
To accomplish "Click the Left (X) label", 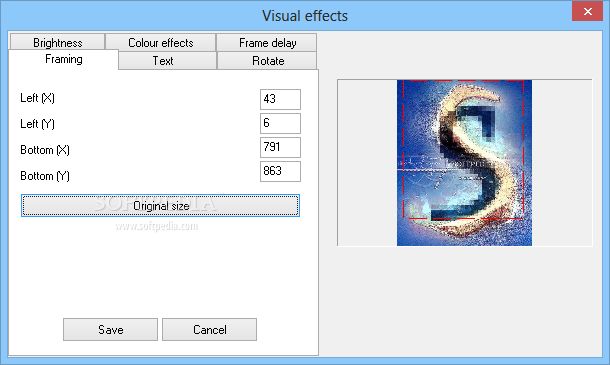I will click(x=37, y=98).
